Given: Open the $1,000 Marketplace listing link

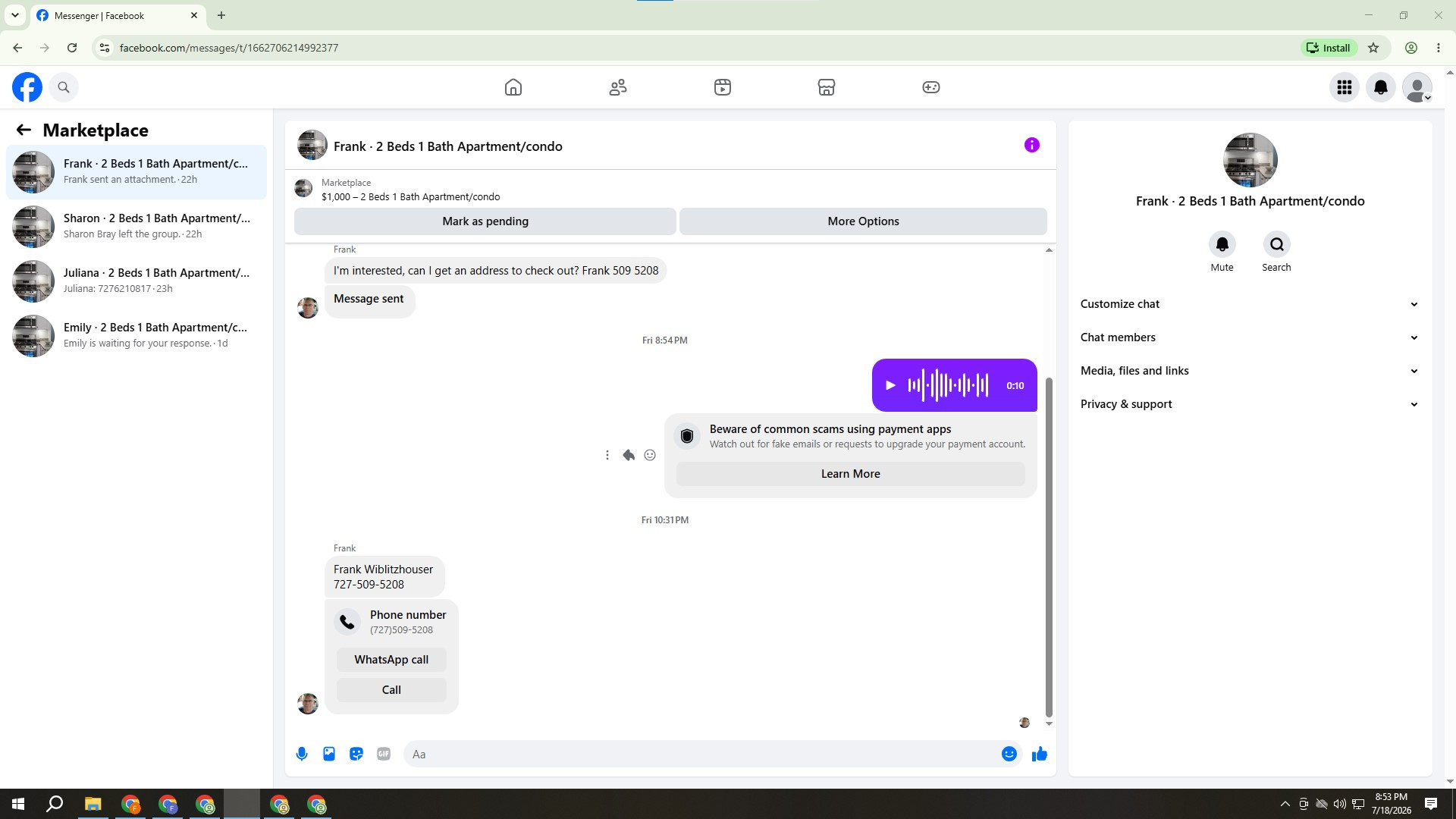Looking at the screenshot, I should pos(410,196).
